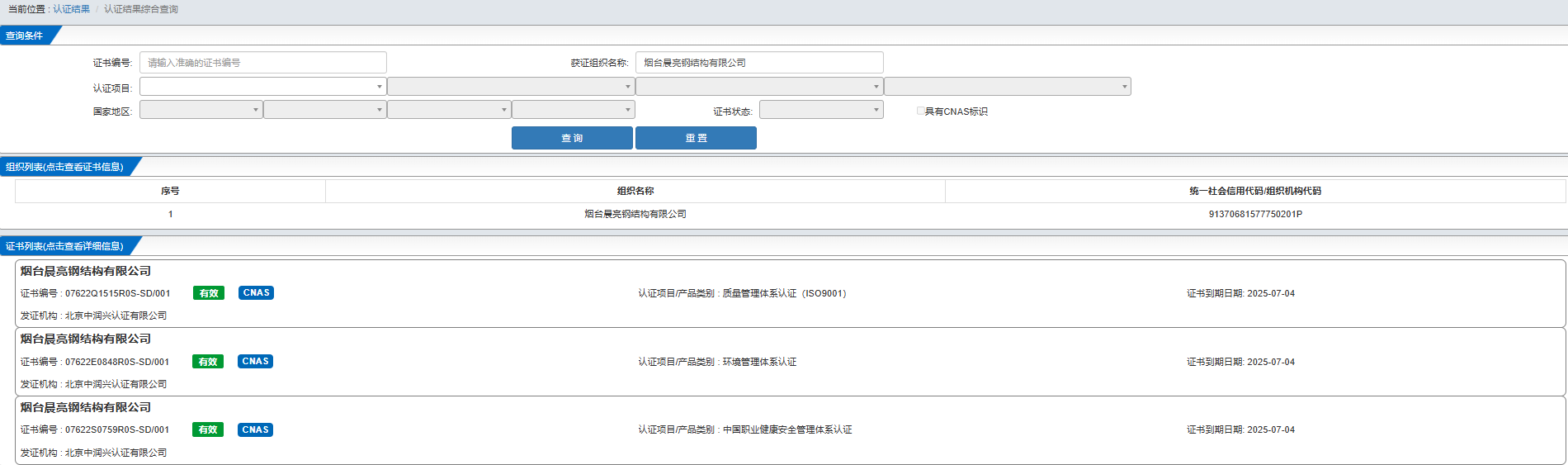Screen dimensions: 1568x465
Task: Click 环境管理体系认证 project text
Action: pyautogui.click(x=760, y=362)
